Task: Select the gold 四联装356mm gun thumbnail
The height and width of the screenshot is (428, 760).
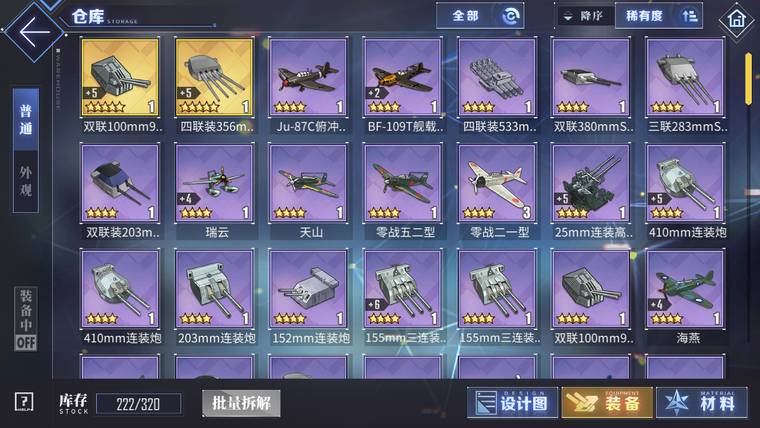Action: tap(215, 77)
